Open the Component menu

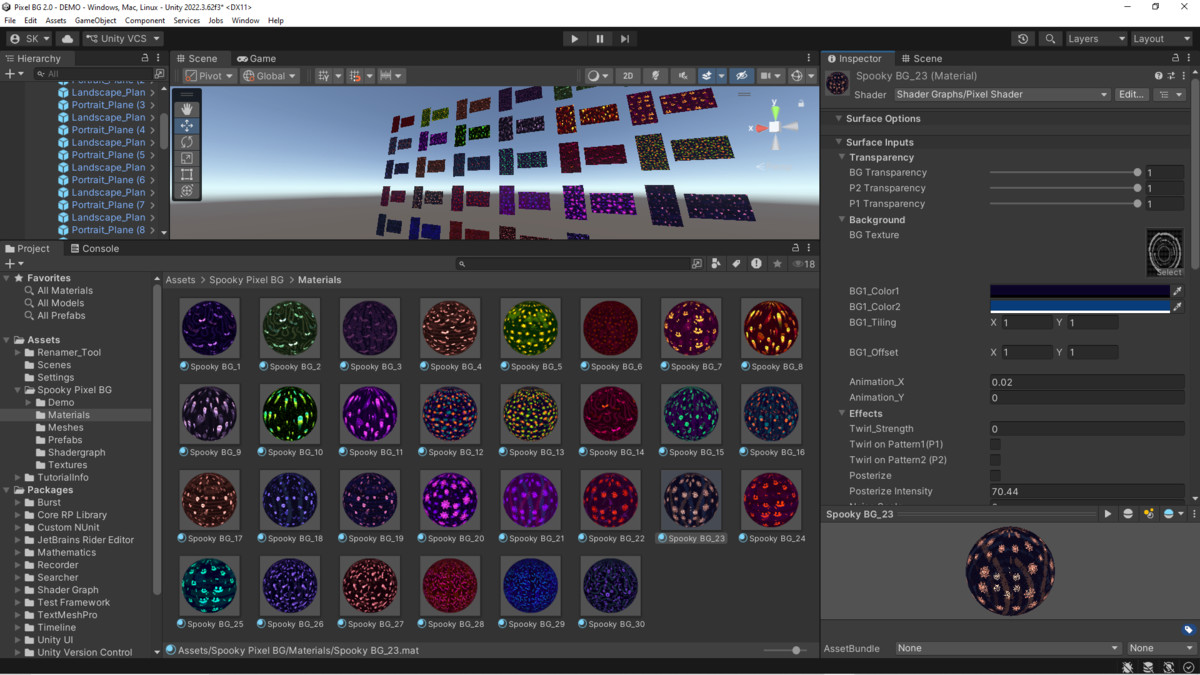tap(145, 20)
